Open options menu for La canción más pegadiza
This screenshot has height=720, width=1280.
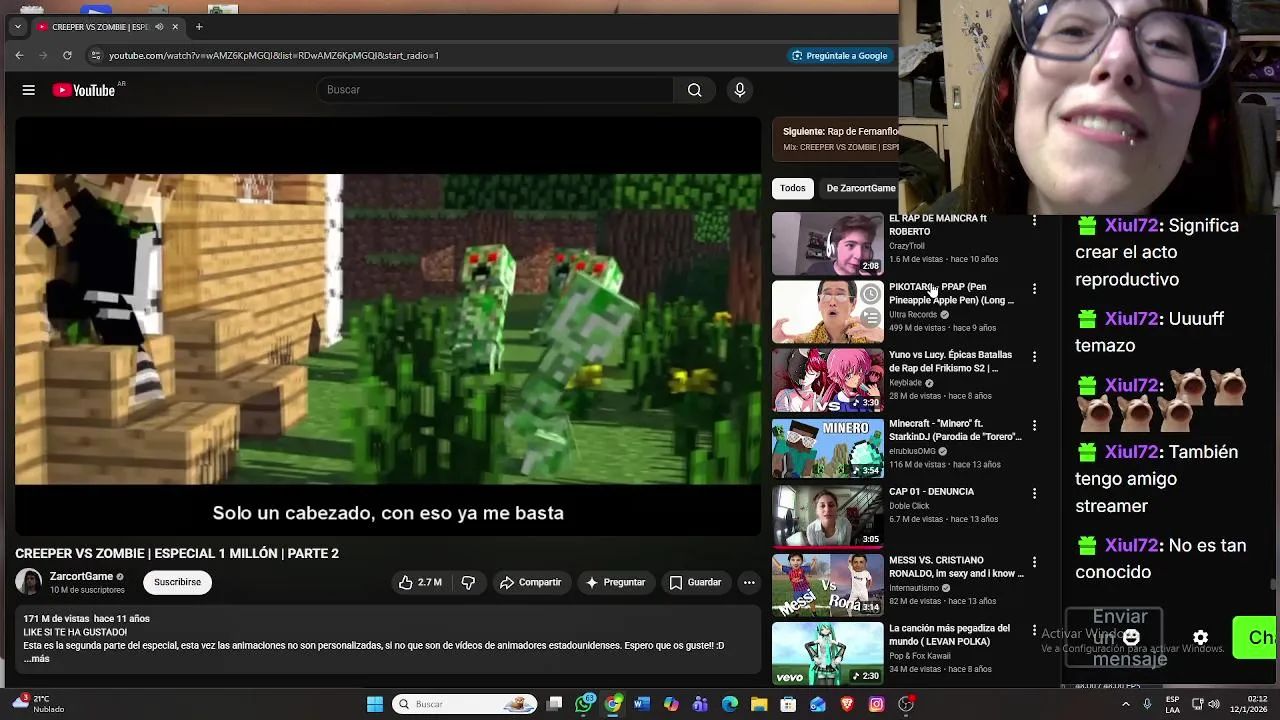tap(1035, 631)
